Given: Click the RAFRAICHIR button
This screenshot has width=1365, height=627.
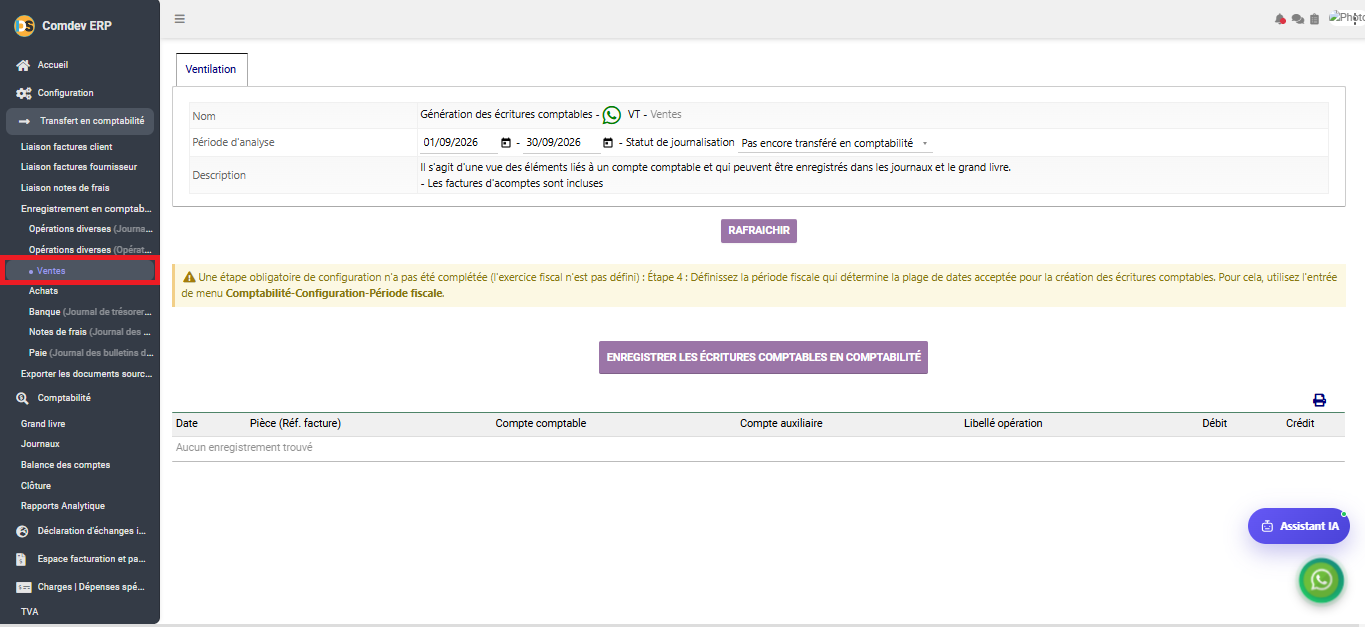Looking at the screenshot, I should (759, 231).
